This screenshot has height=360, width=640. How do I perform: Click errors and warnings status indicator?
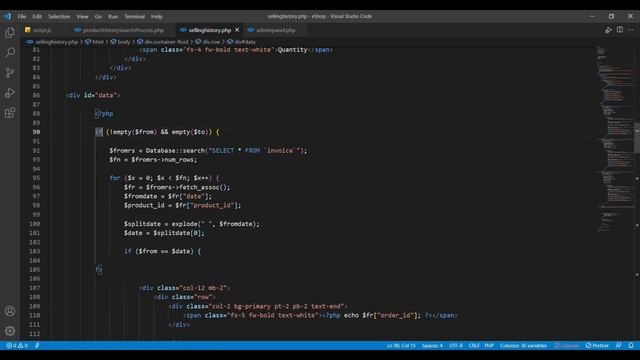(x=17, y=345)
